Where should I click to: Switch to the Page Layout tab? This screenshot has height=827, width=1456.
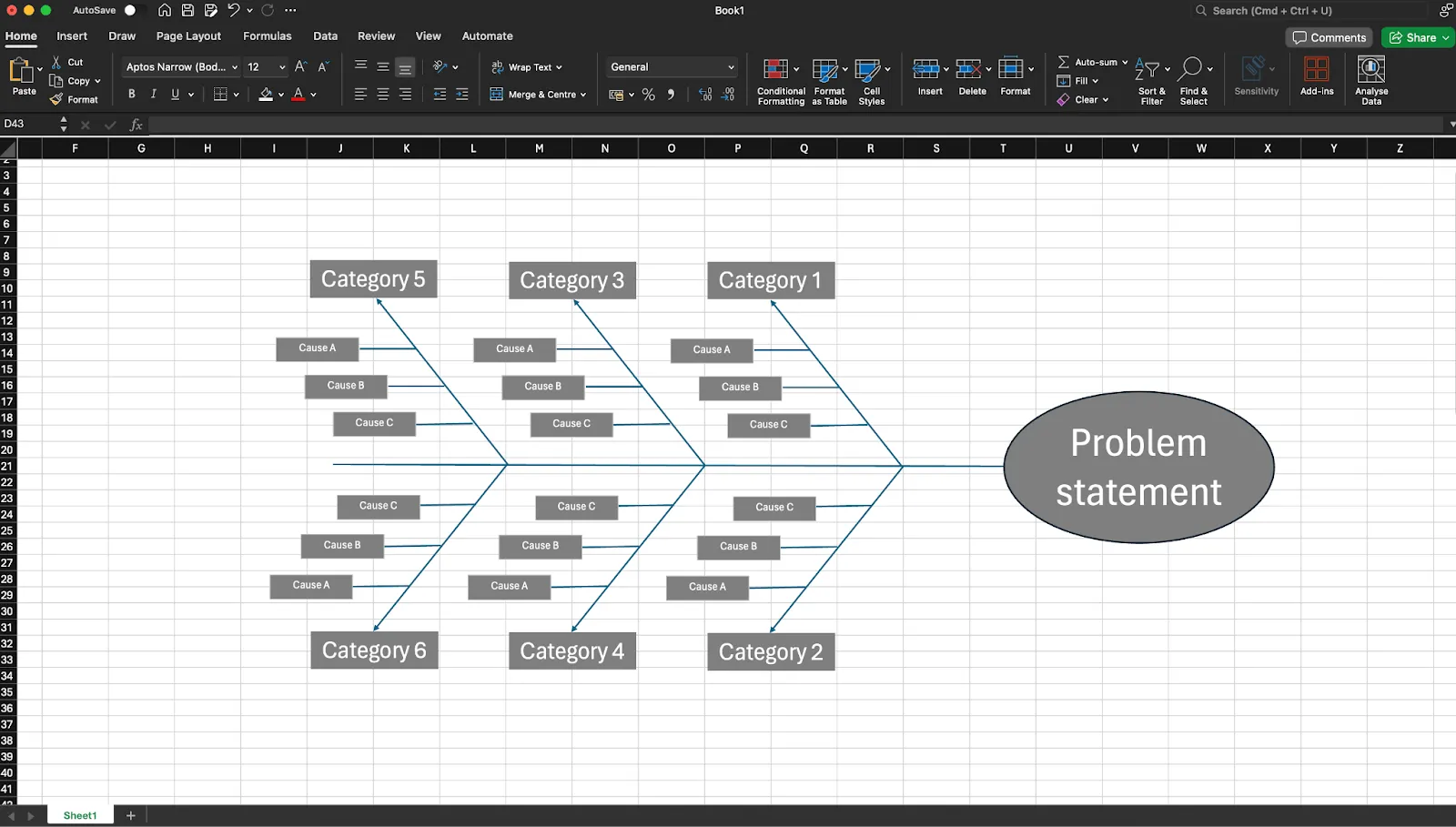[x=188, y=36]
